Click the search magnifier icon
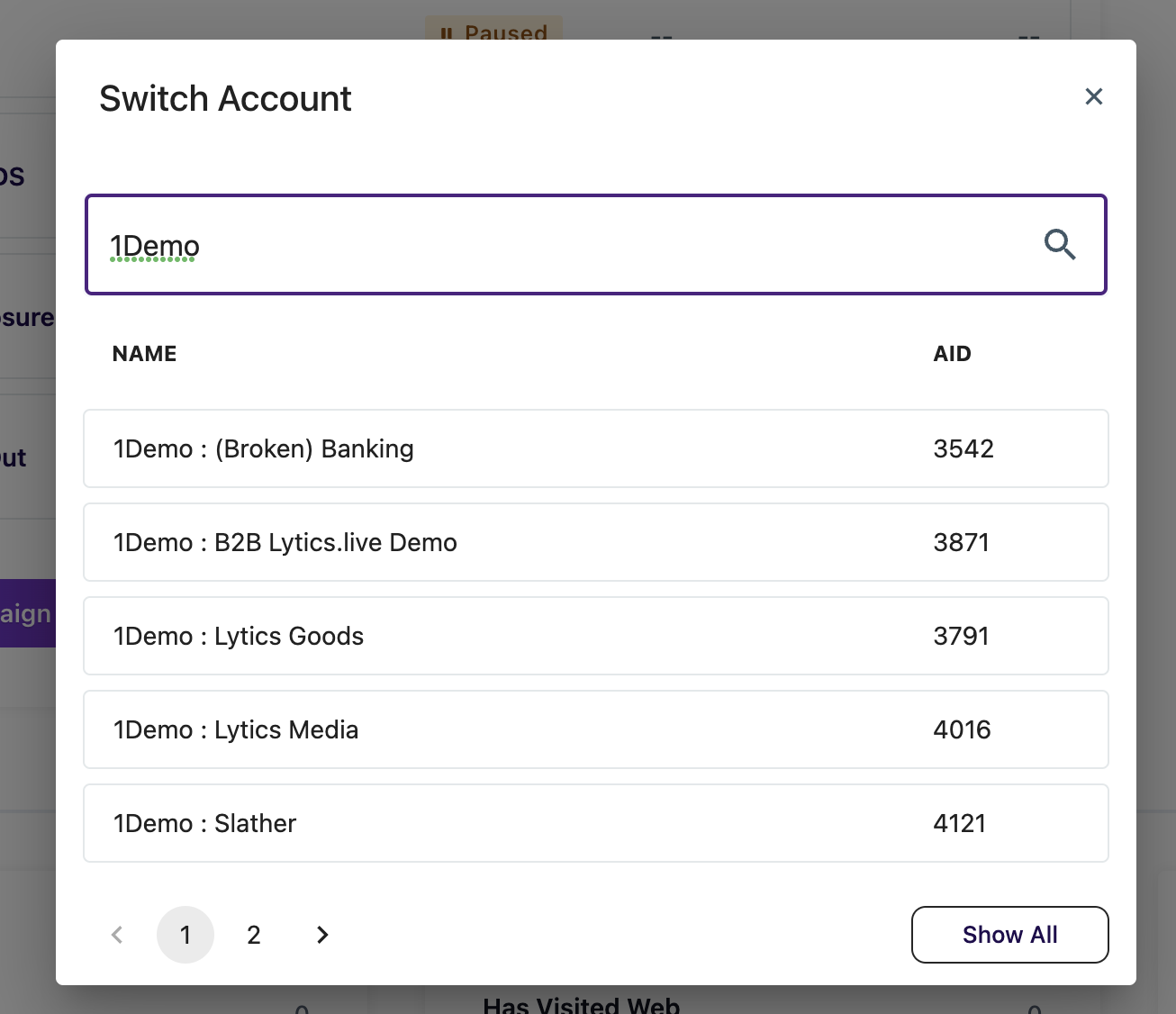 coord(1060,244)
